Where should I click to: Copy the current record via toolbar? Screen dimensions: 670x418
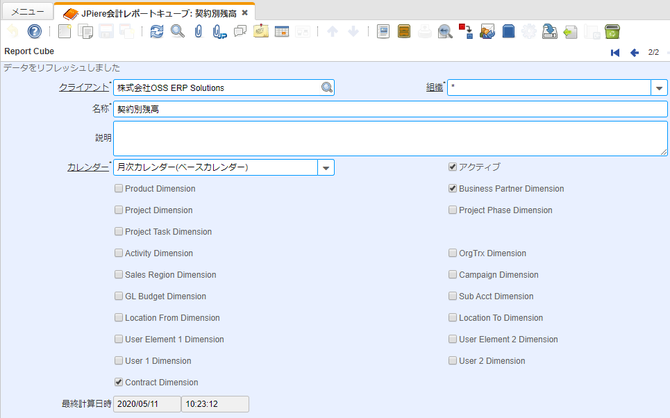click(x=86, y=31)
